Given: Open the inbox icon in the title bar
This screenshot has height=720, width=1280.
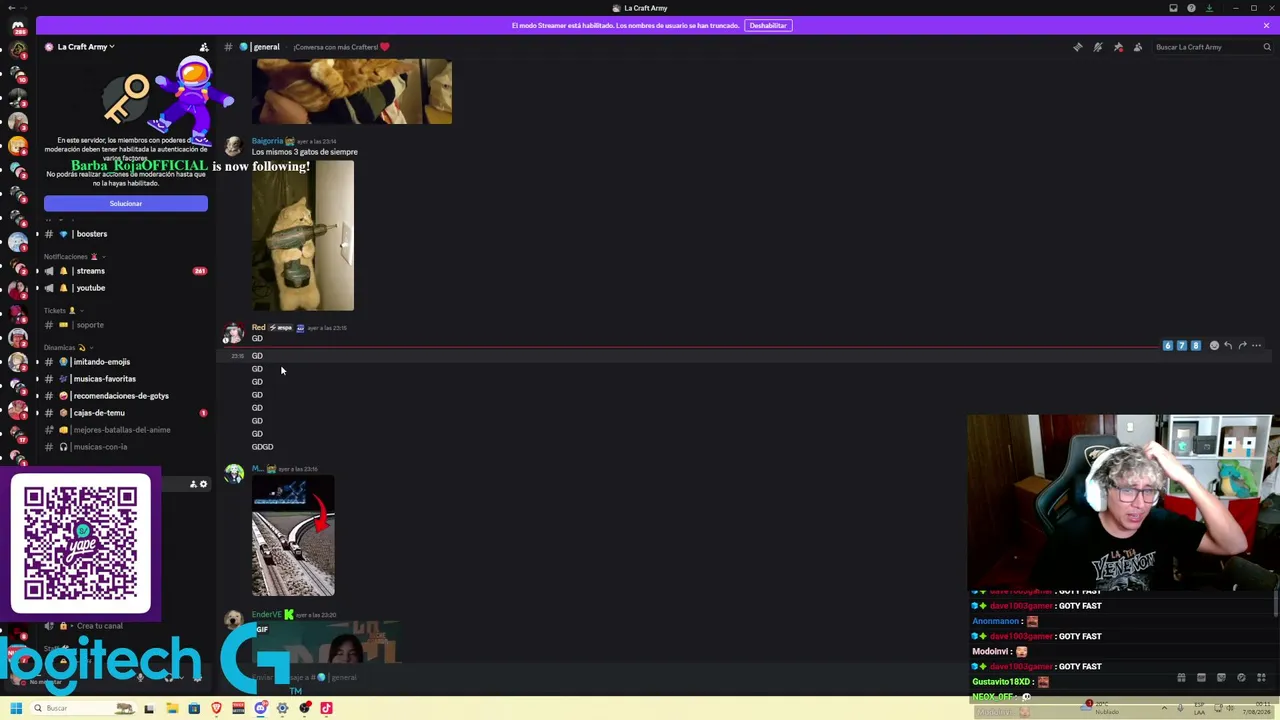Looking at the screenshot, I should [x=1173, y=8].
